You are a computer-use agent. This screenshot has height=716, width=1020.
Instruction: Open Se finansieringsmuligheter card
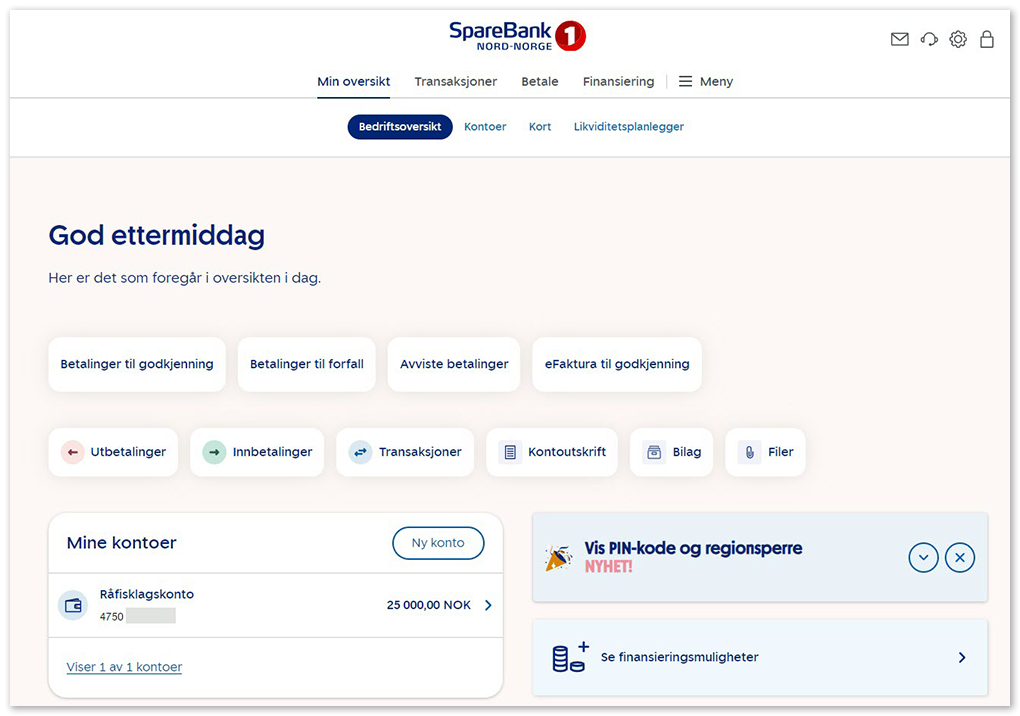pos(760,657)
